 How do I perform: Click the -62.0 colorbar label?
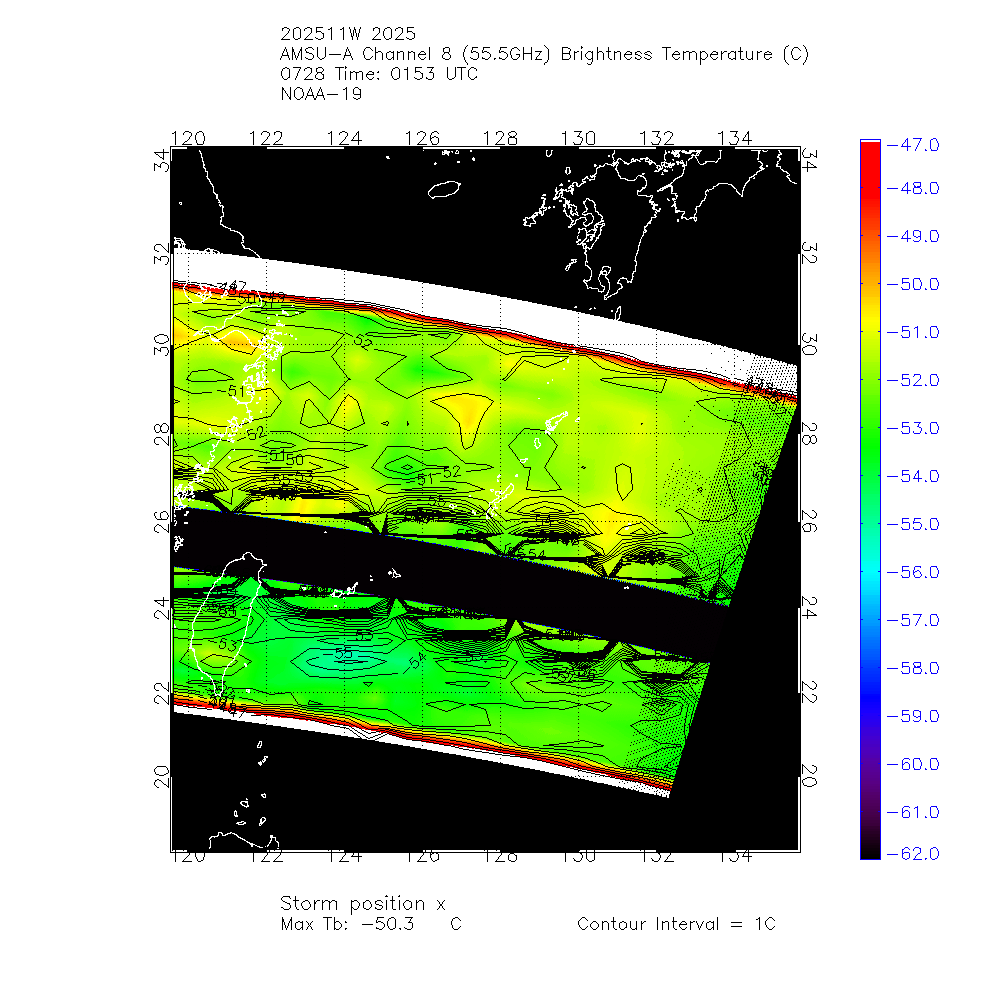tap(913, 853)
